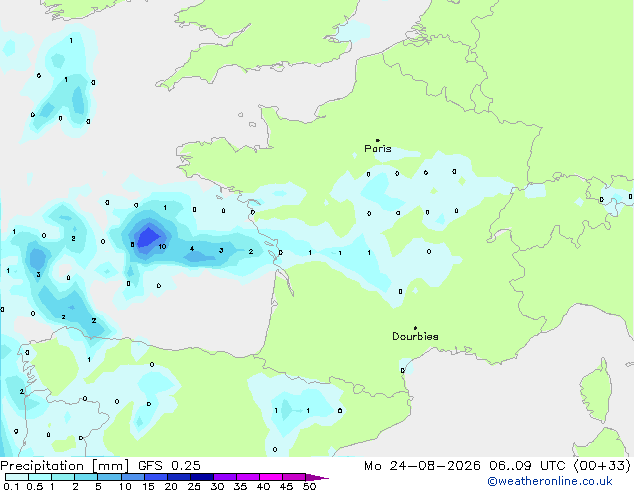Click the 06..09 UTC time text
This screenshot has width=634, height=490.
coord(527,466)
